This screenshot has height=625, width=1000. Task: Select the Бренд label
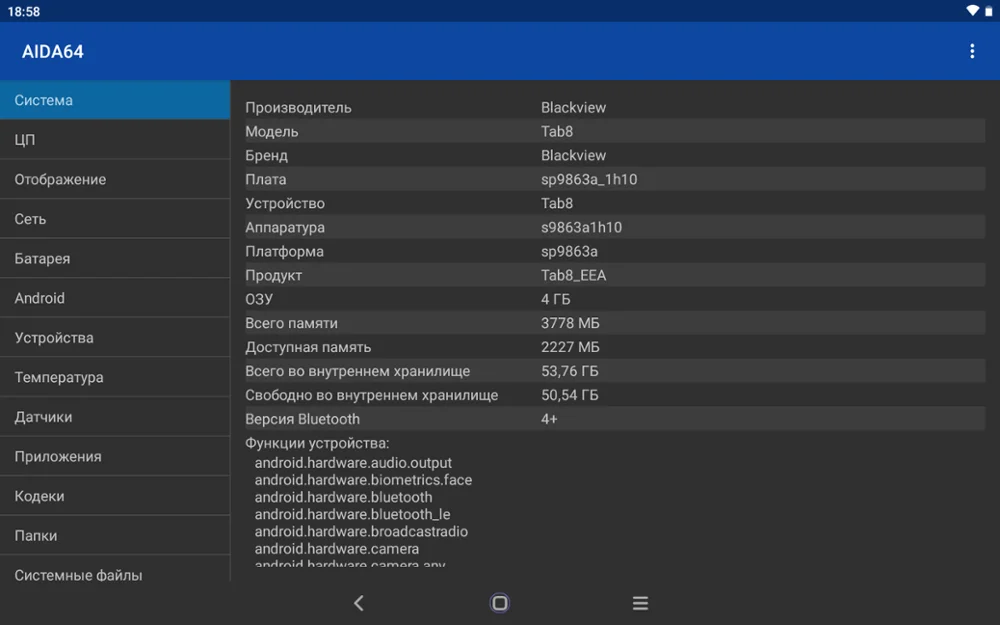tap(267, 156)
